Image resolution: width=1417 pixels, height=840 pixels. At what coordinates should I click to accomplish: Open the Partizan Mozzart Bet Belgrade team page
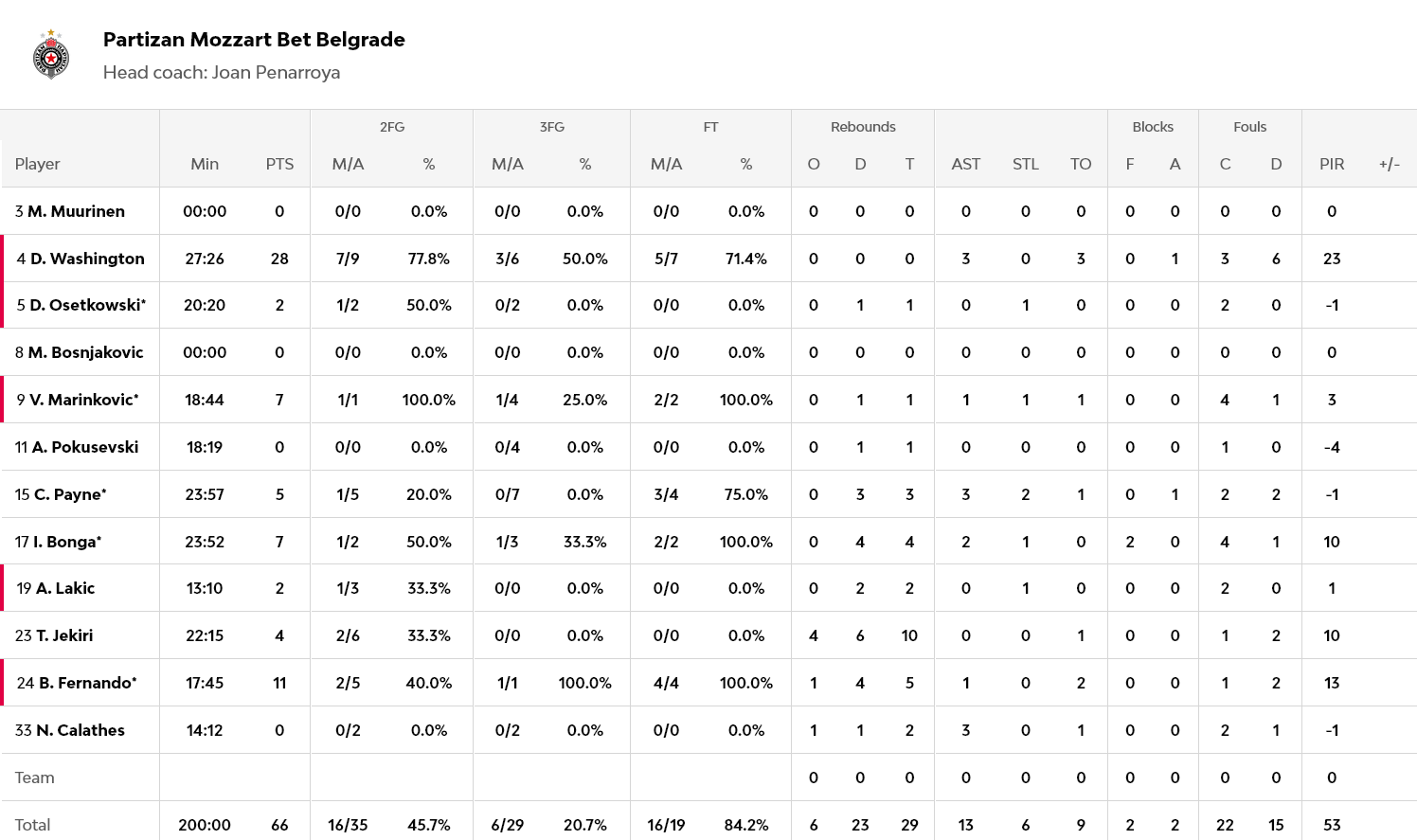pos(254,40)
